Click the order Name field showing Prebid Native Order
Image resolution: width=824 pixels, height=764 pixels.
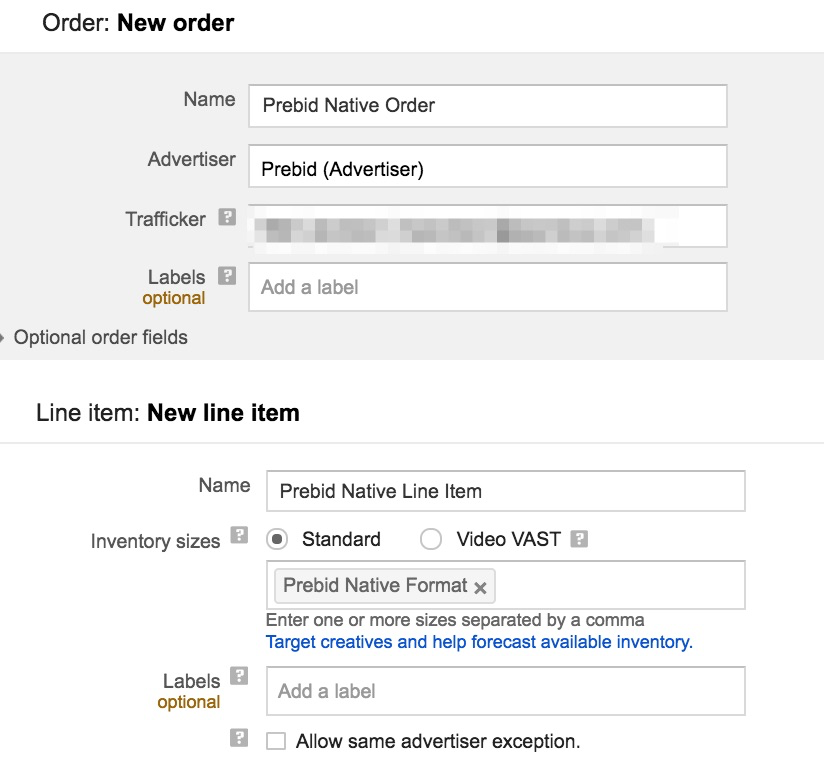487,106
